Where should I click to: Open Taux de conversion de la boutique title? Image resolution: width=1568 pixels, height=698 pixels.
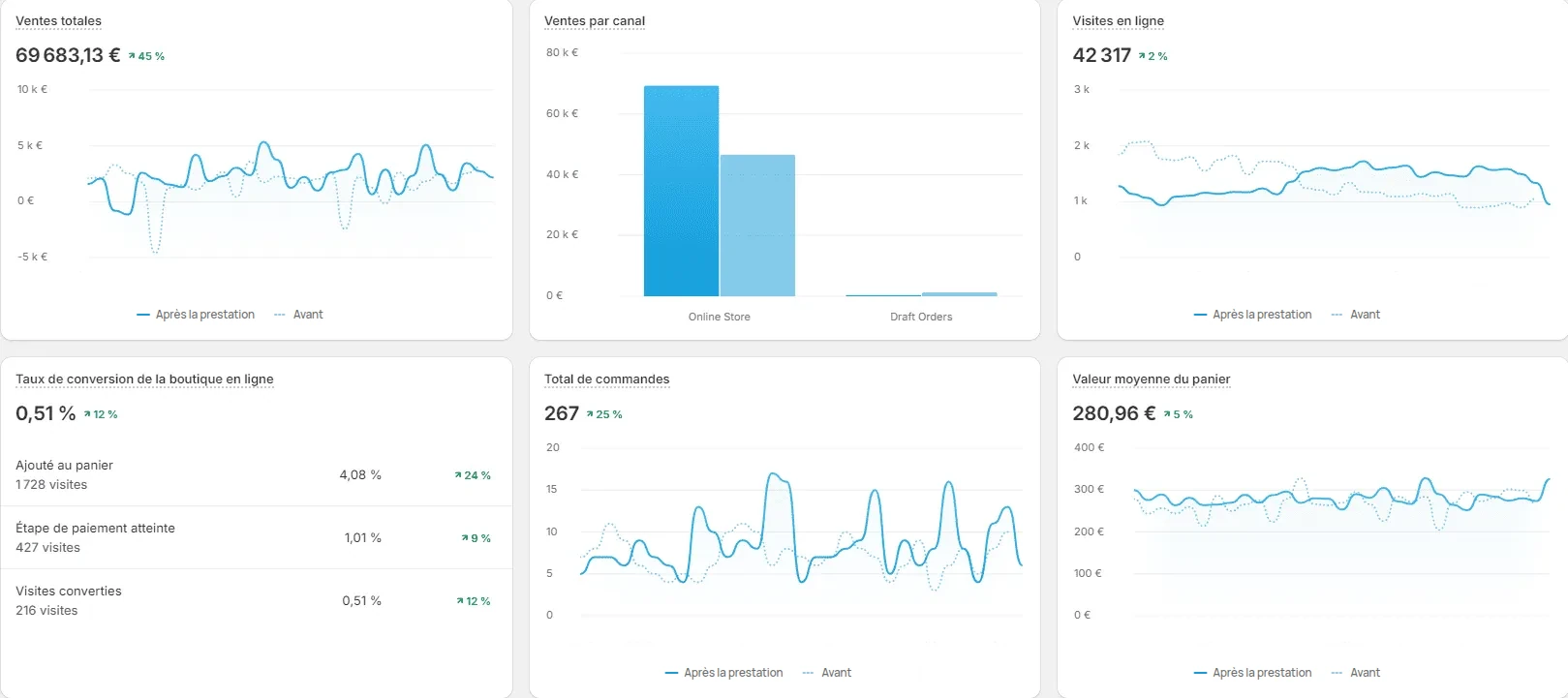(x=144, y=379)
